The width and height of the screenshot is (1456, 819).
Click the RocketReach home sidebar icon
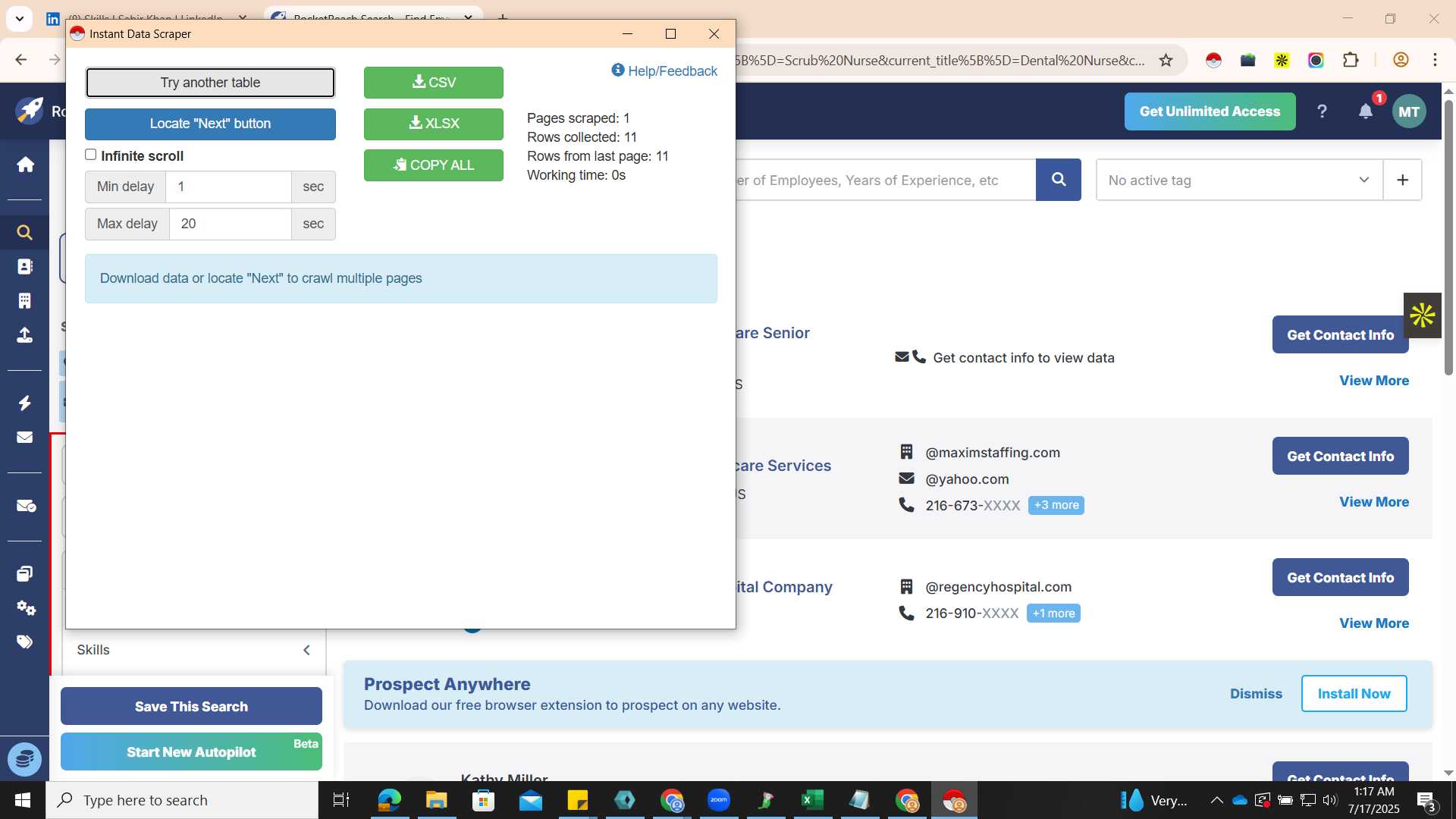25,165
